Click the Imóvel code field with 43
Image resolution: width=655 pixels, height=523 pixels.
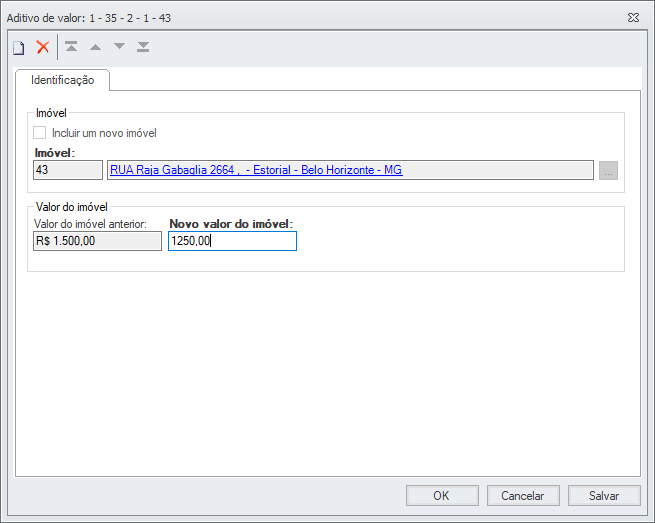point(68,170)
